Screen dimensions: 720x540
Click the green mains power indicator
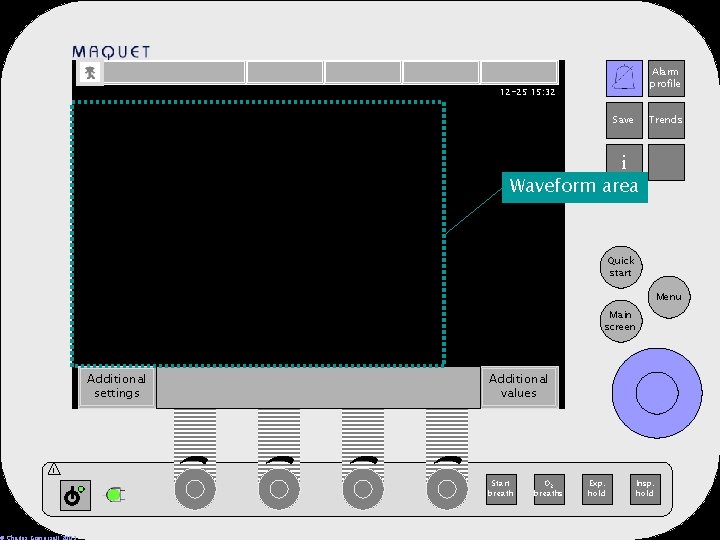[115, 495]
